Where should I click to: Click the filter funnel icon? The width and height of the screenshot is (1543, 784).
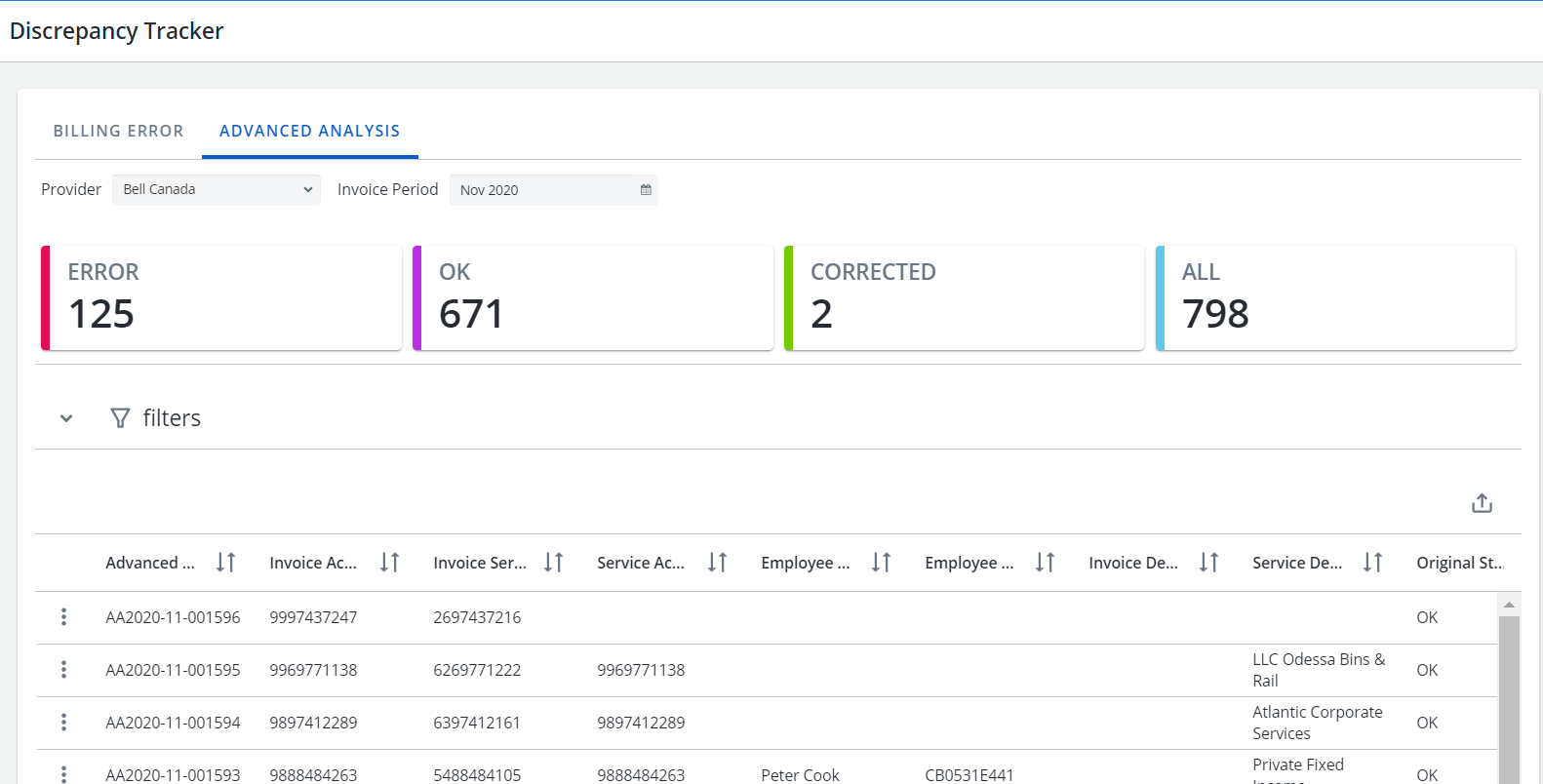click(x=120, y=418)
